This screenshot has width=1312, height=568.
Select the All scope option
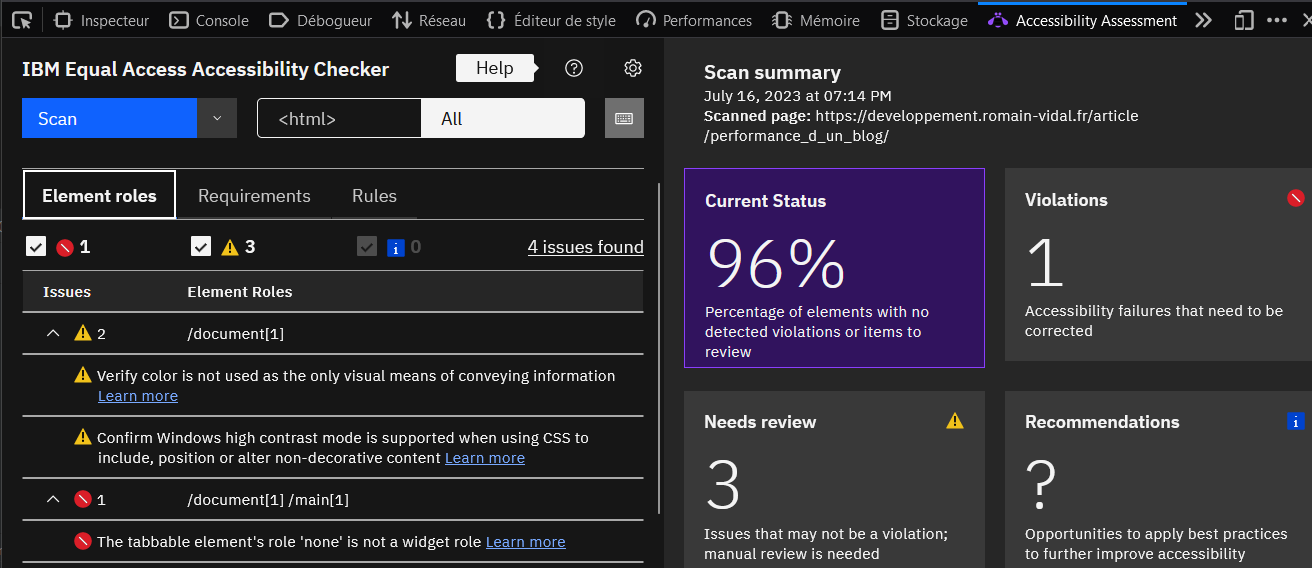pos(502,118)
